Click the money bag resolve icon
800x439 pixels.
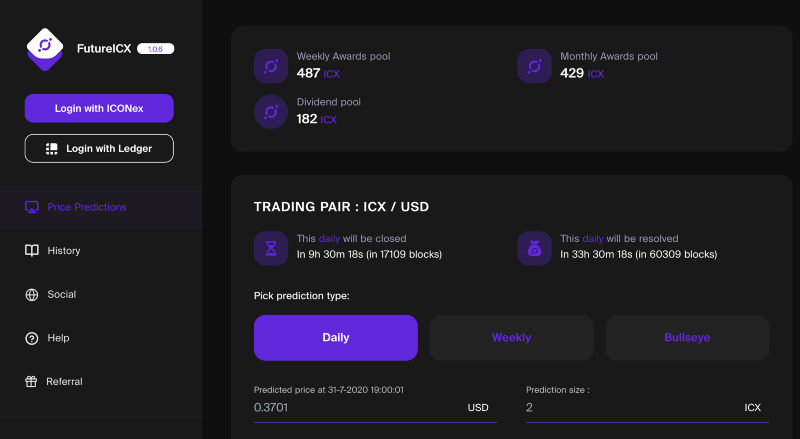[x=534, y=249]
